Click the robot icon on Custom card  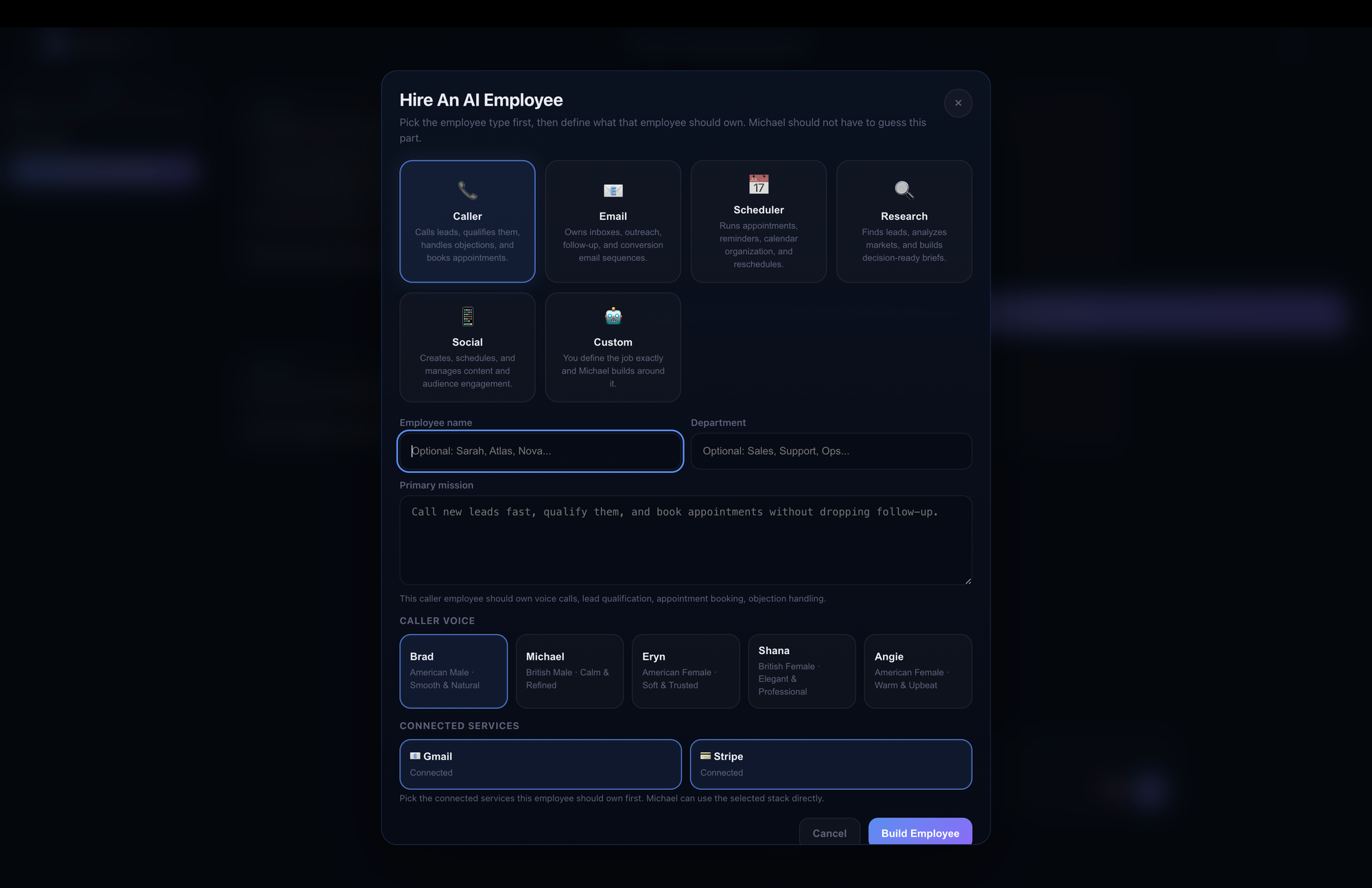[613, 316]
